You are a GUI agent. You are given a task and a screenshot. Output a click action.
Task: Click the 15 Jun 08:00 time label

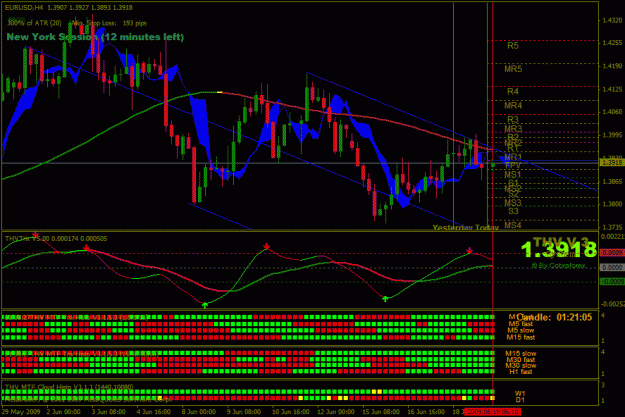point(381,411)
